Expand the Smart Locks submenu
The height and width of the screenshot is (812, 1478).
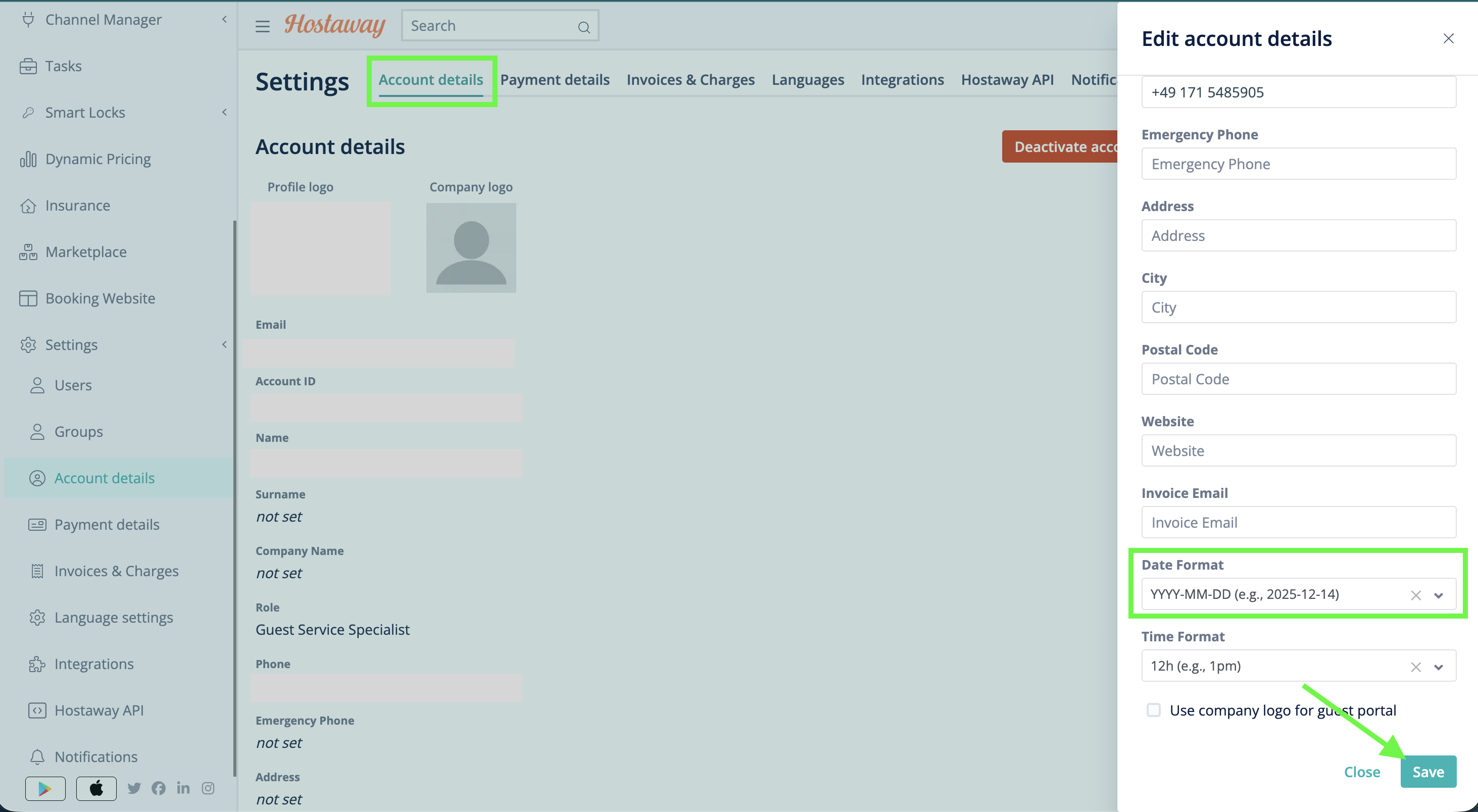(224, 112)
